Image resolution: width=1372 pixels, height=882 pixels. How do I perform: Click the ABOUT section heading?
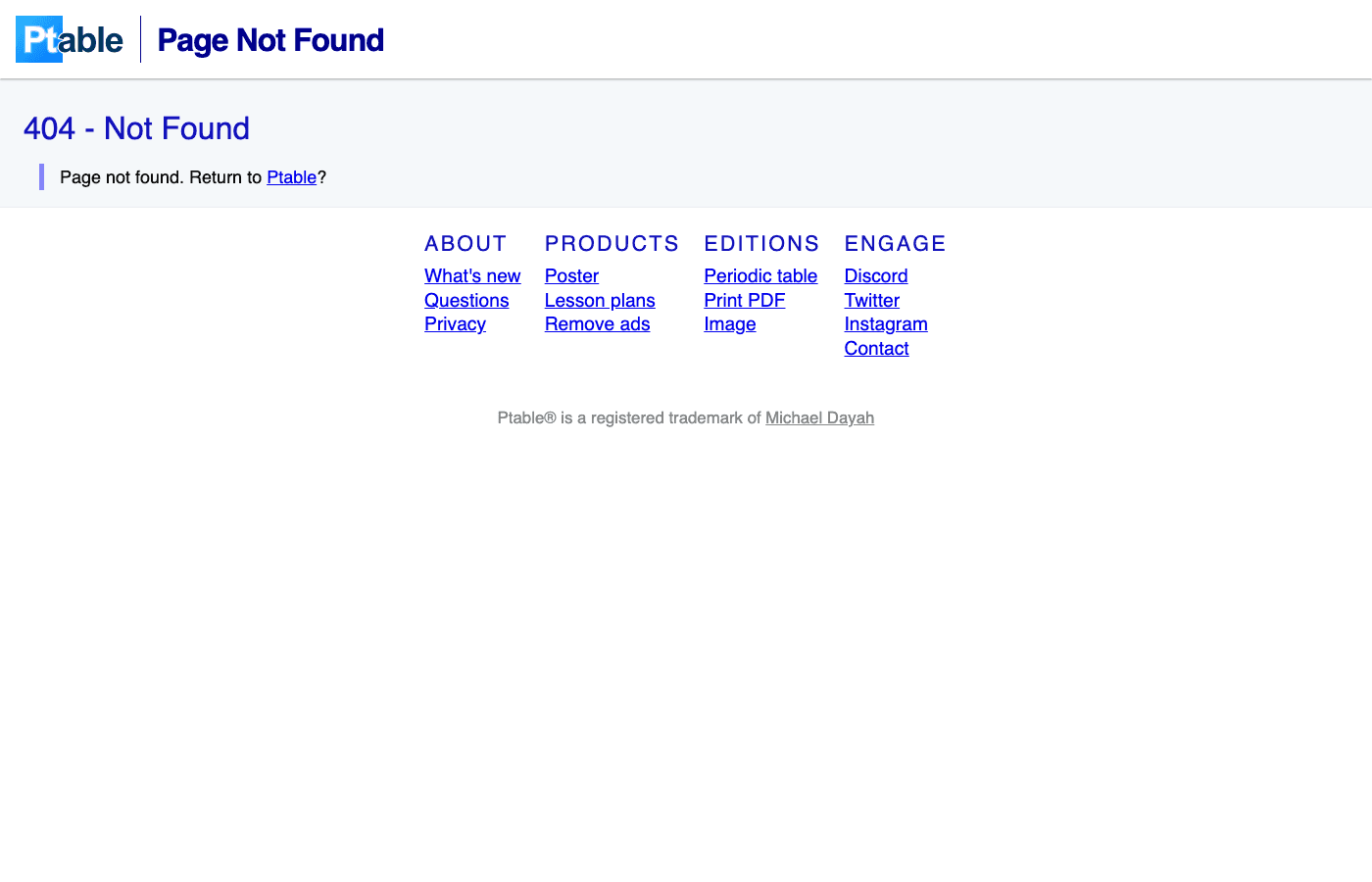point(465,244)
